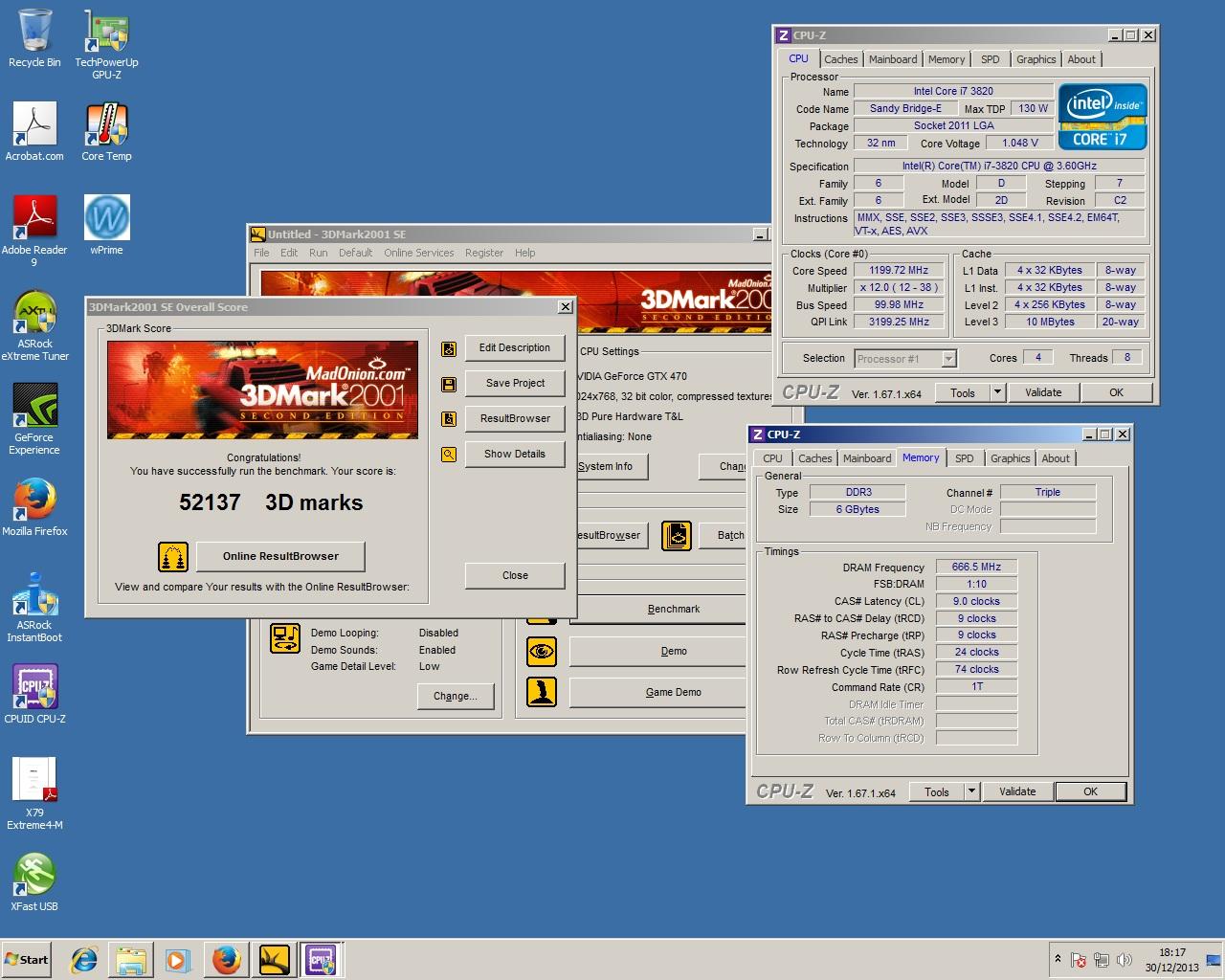The image size is (1225, 980).
Task: Click the Online ResultBrowser people icon
Action: tap(173, 556)
